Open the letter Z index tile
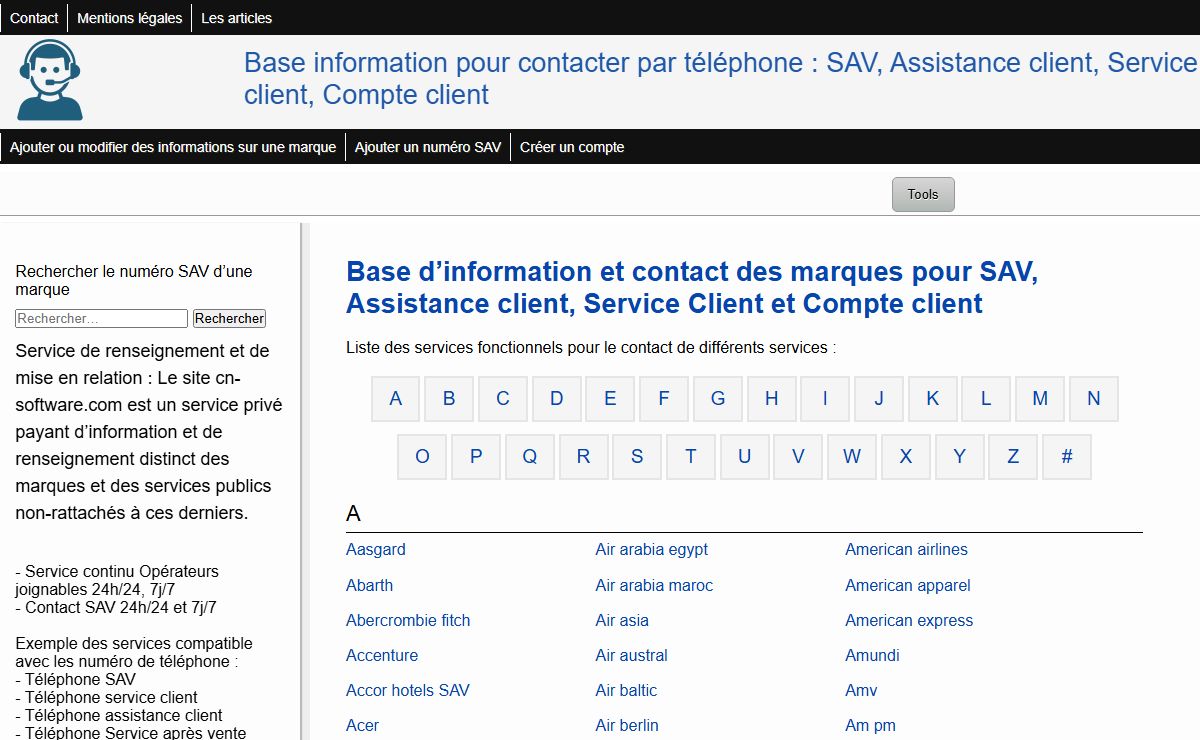 pos(1013,457)
